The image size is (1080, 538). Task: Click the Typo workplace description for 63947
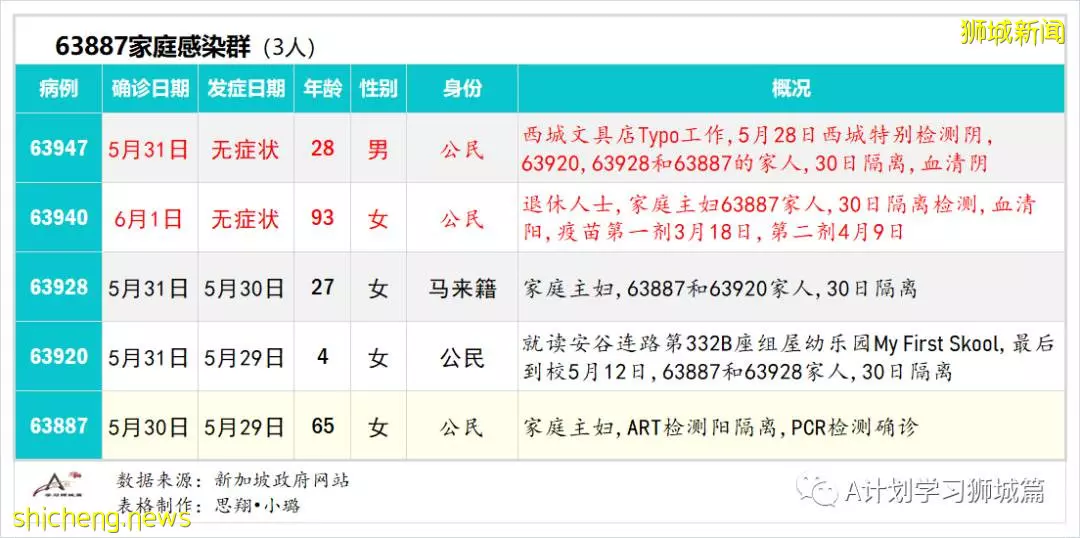[758, 149]
